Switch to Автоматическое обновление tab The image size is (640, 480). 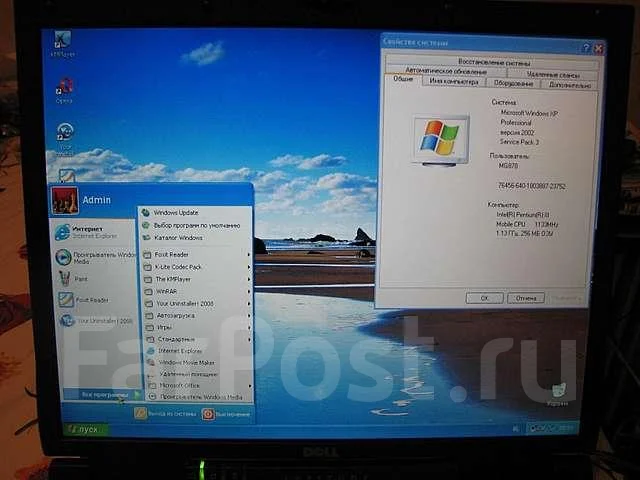pyautogui.click(x=446, y=71)
